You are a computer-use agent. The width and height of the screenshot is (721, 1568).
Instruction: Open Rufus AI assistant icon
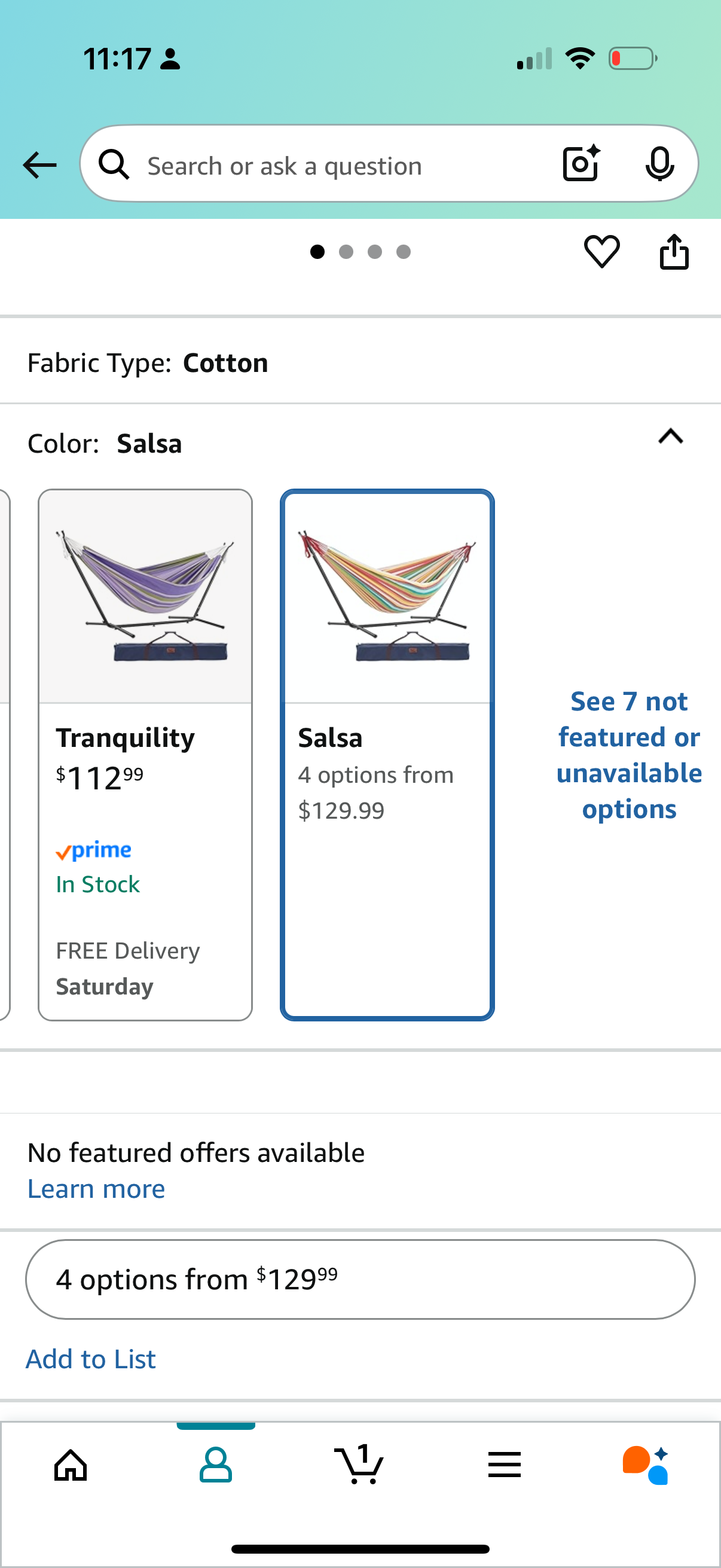646,1465
